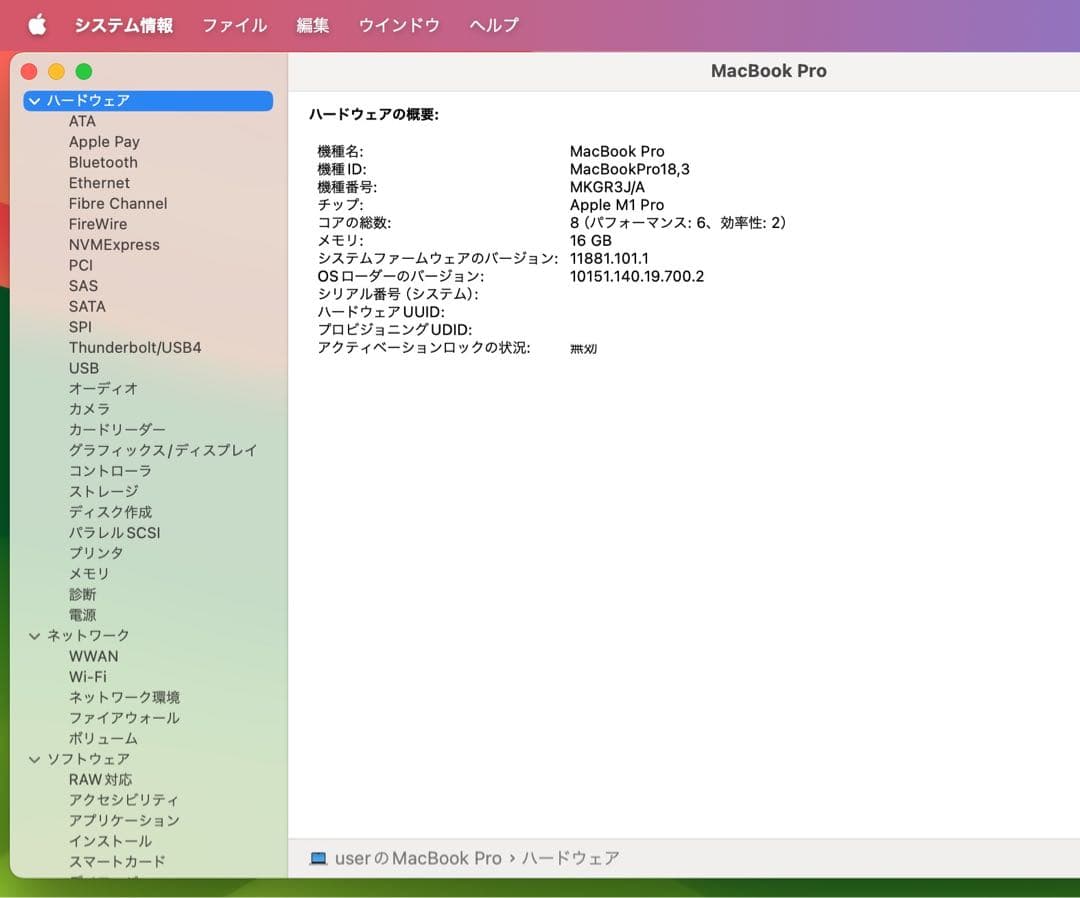Select カメラ in the sidebar
The height and width of the screenshot is (898, 1080).
pyautogui.click(x=91, y=409)
